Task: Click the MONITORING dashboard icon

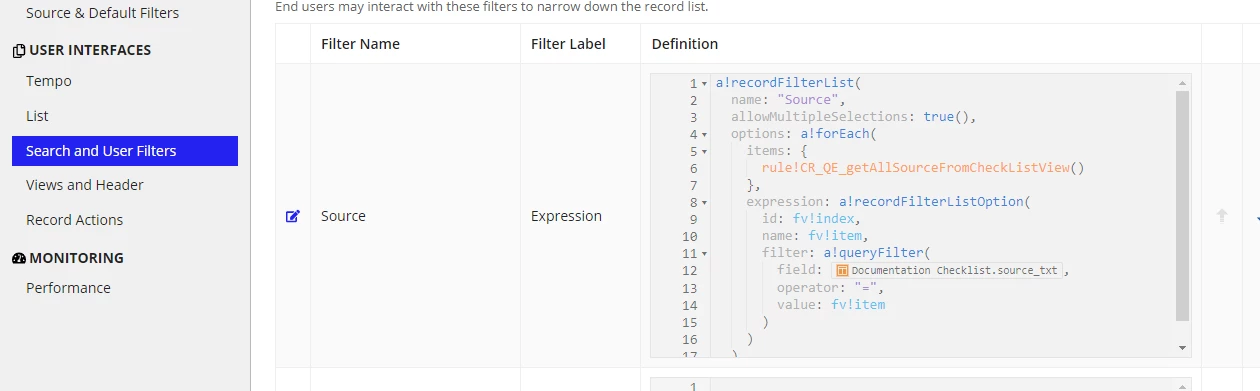Action: pos(19,258)
